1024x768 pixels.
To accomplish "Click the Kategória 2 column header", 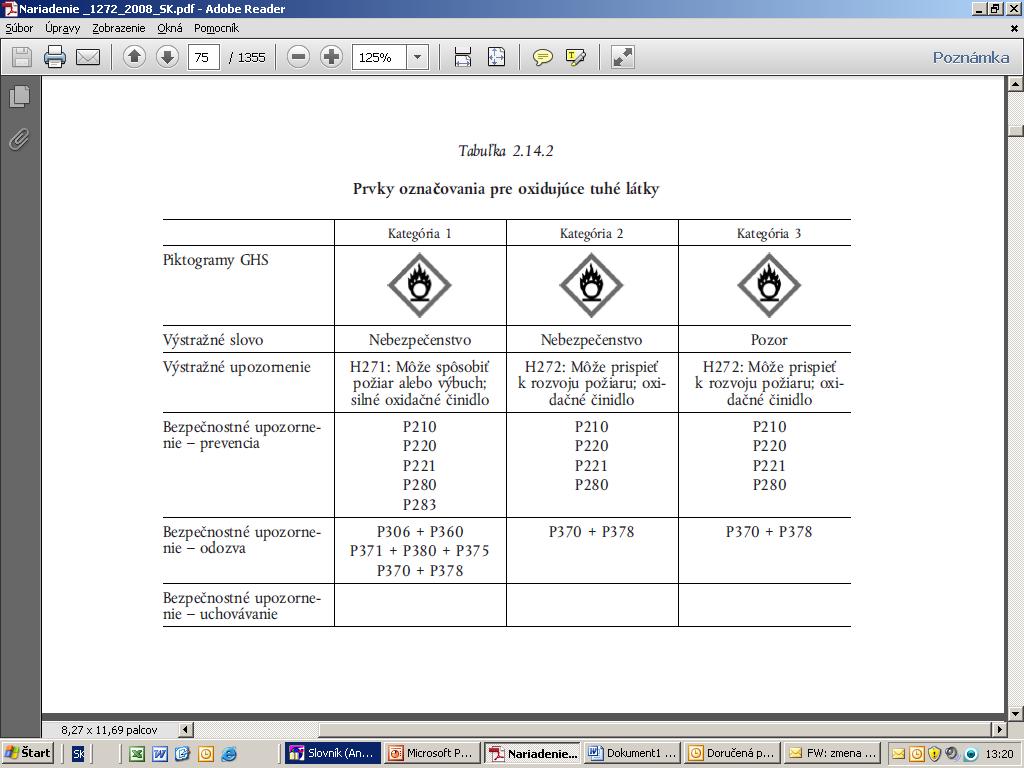I will click(x=592, y=234).
